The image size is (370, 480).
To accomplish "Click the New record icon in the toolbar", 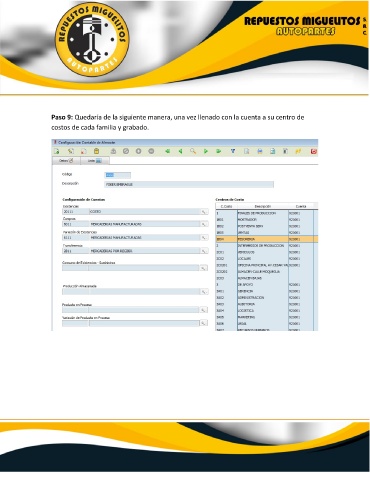I will [57, 151].
